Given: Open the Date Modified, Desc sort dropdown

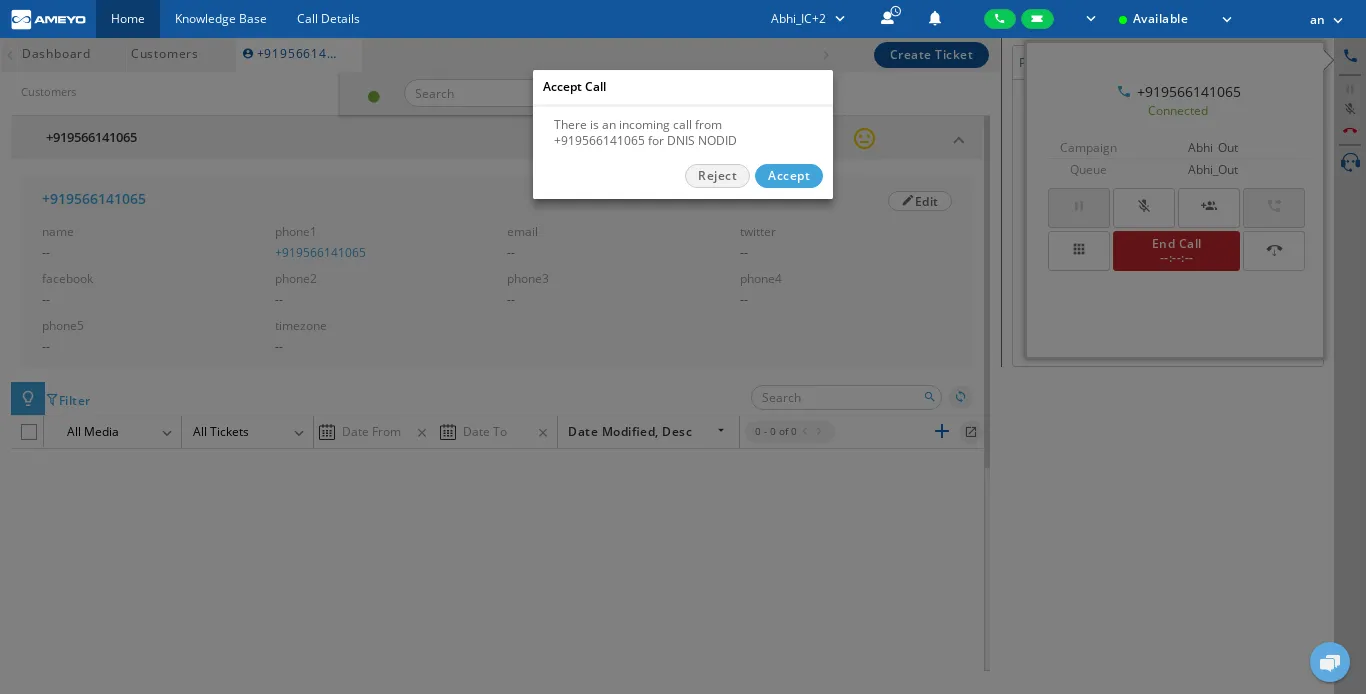Looking at the screenshot, I should pos(647,431).
